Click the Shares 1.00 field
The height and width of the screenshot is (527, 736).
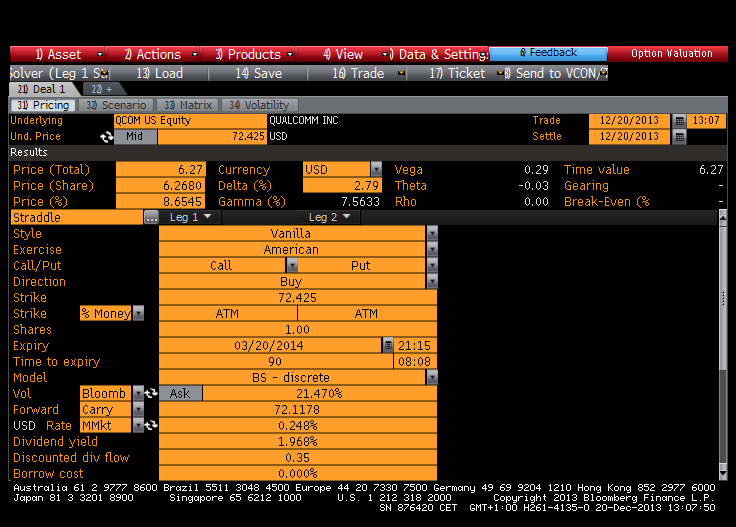coord(298,329)
